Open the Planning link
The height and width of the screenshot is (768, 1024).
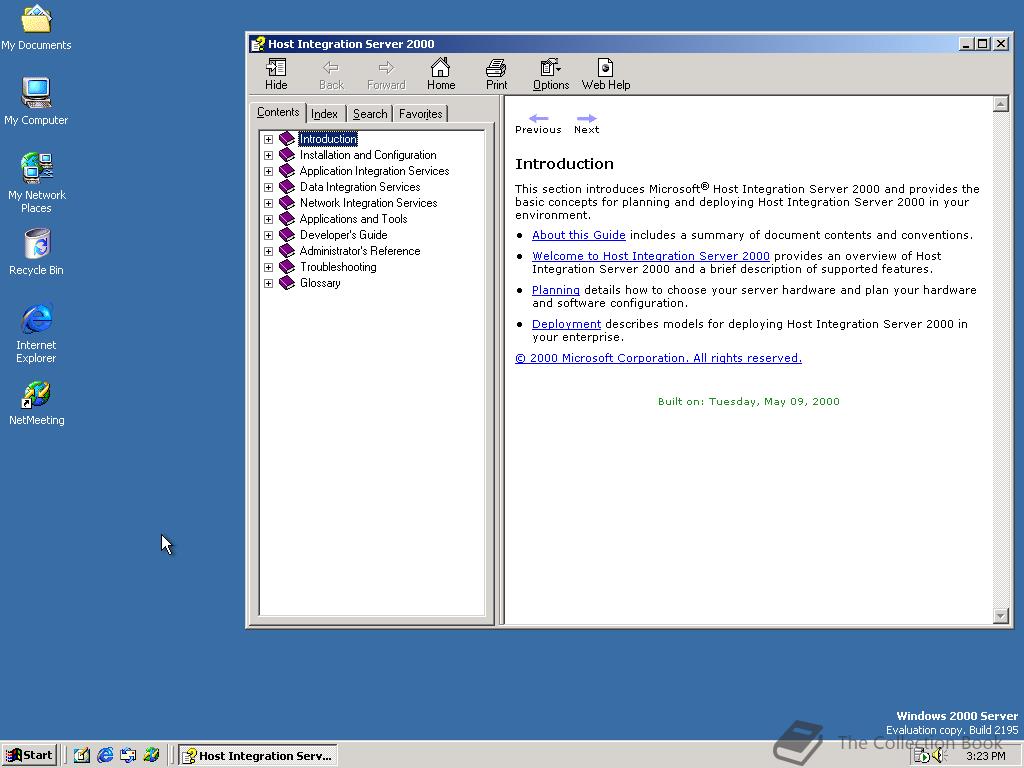click(556, 290)
